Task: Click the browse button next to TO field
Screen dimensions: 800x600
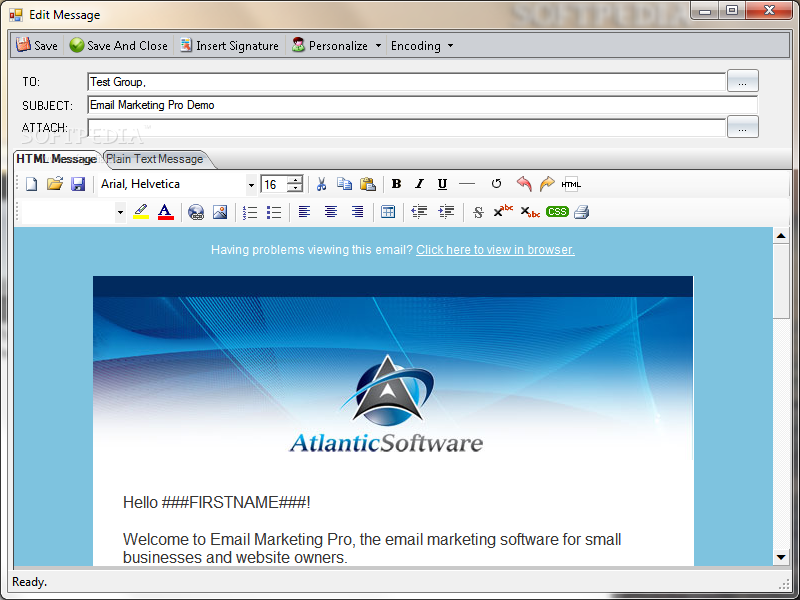Action: coord(742,81)
